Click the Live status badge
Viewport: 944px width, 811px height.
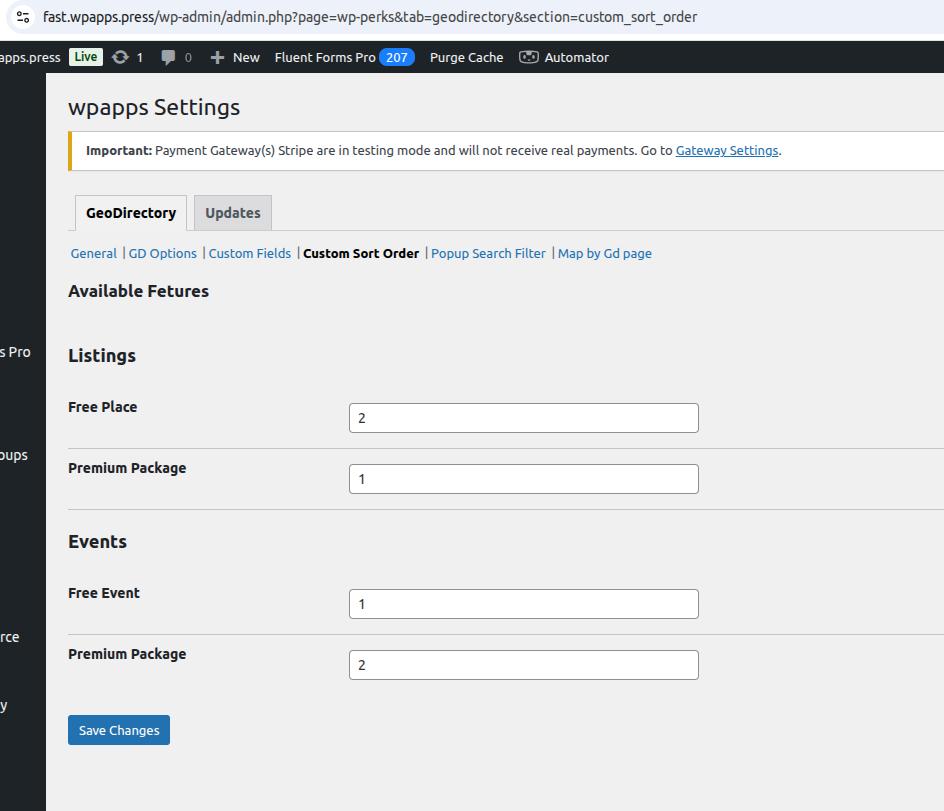[86, 57]
